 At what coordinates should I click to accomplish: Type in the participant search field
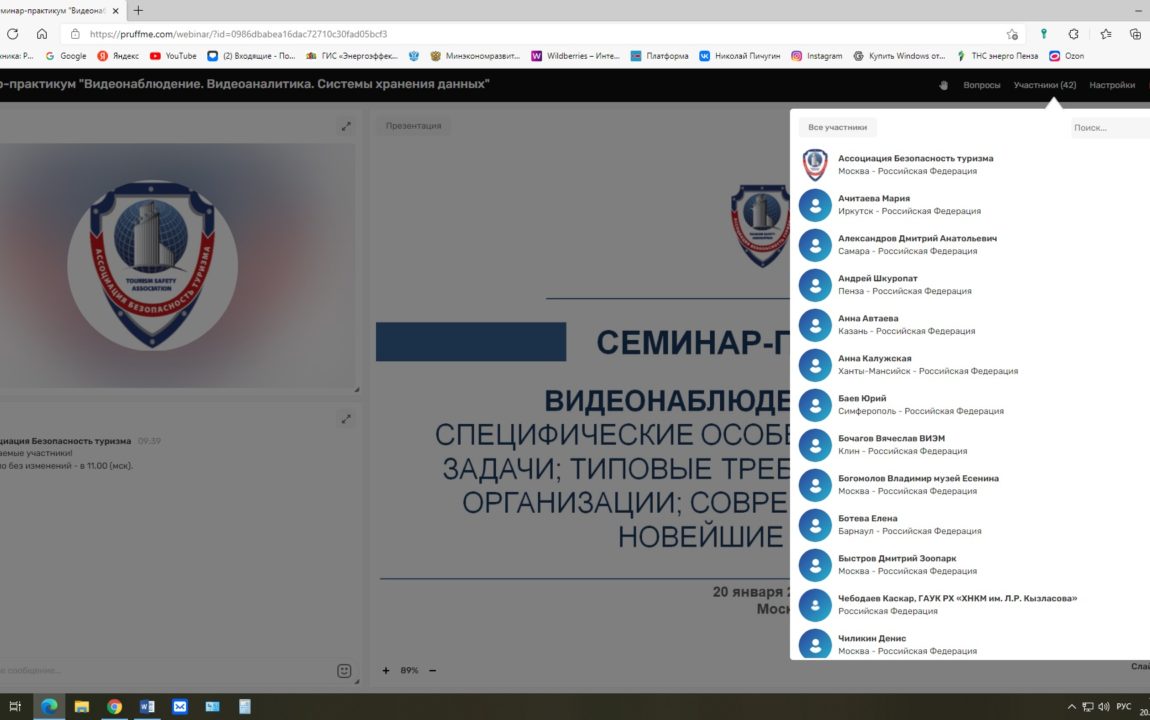1110,128
